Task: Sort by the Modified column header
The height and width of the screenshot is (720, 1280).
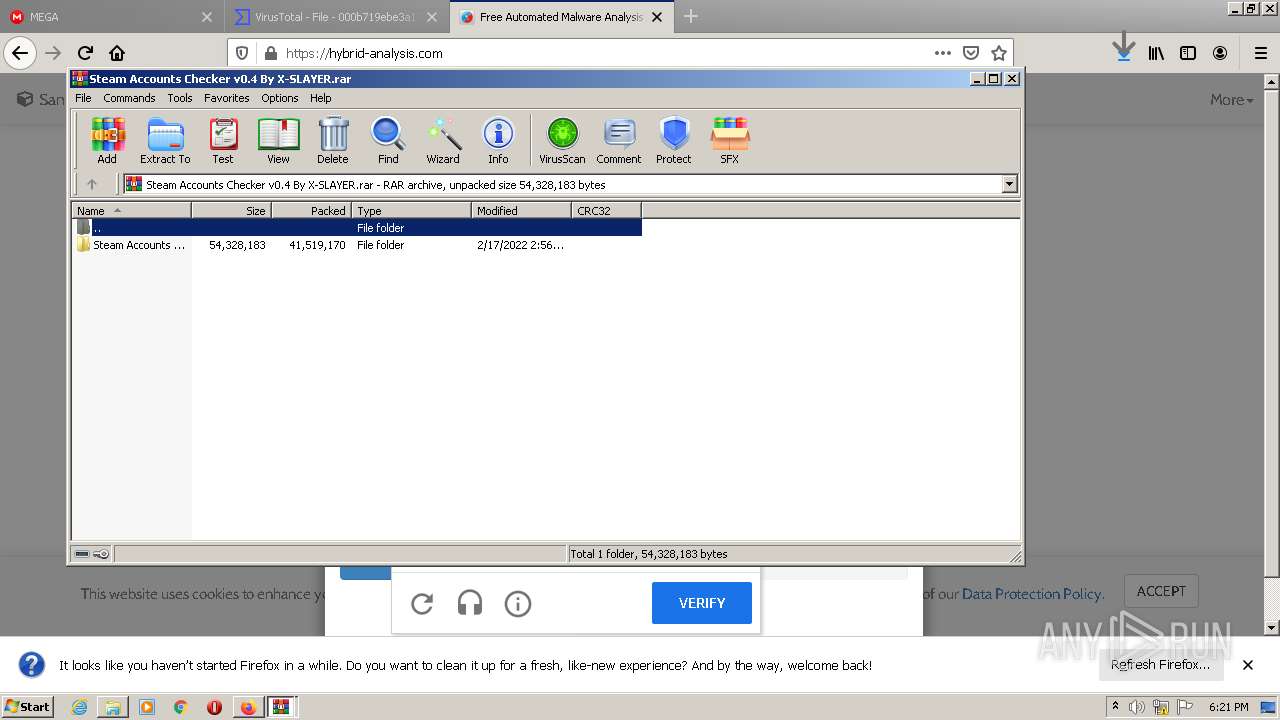Action: [x=521, y=210]
